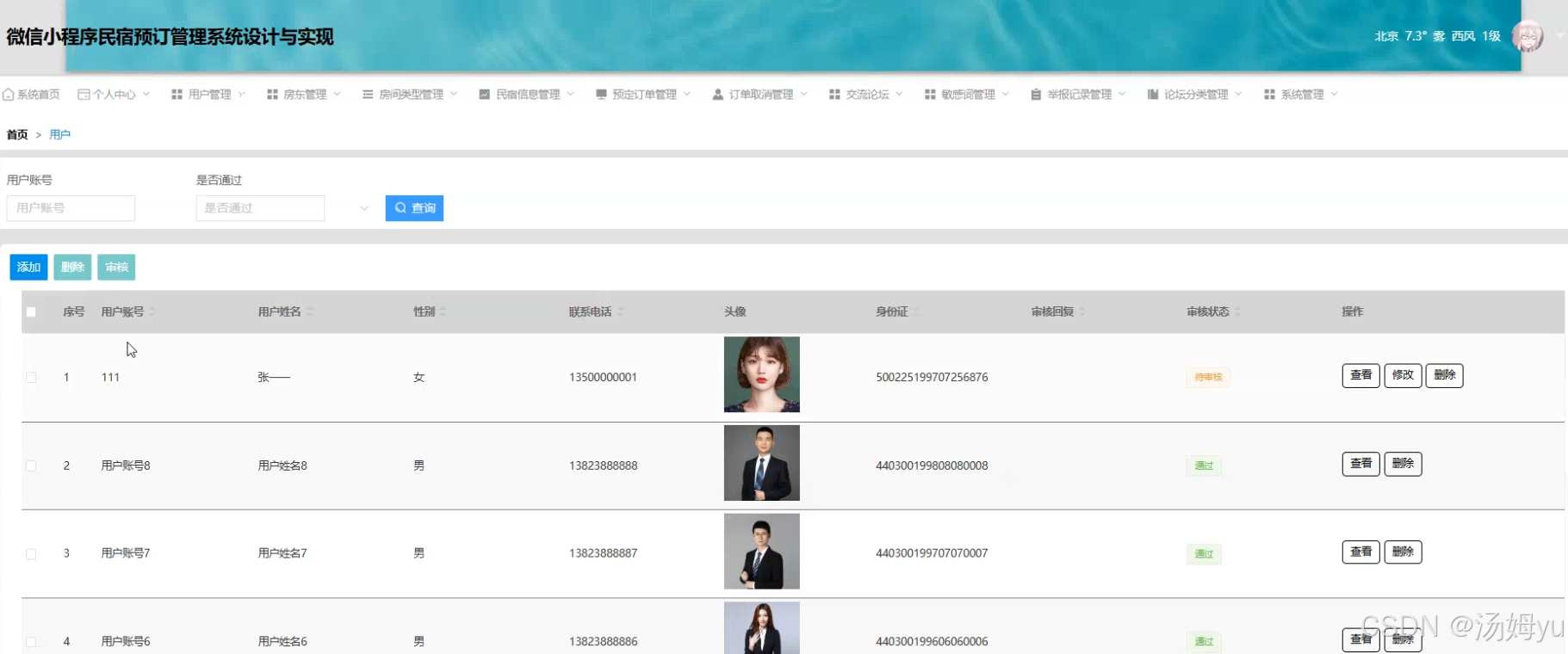Viewport: 1568px width, 654px height.
Task: Go to 首页 in the breadcrumb
Action: pos(17,135)
